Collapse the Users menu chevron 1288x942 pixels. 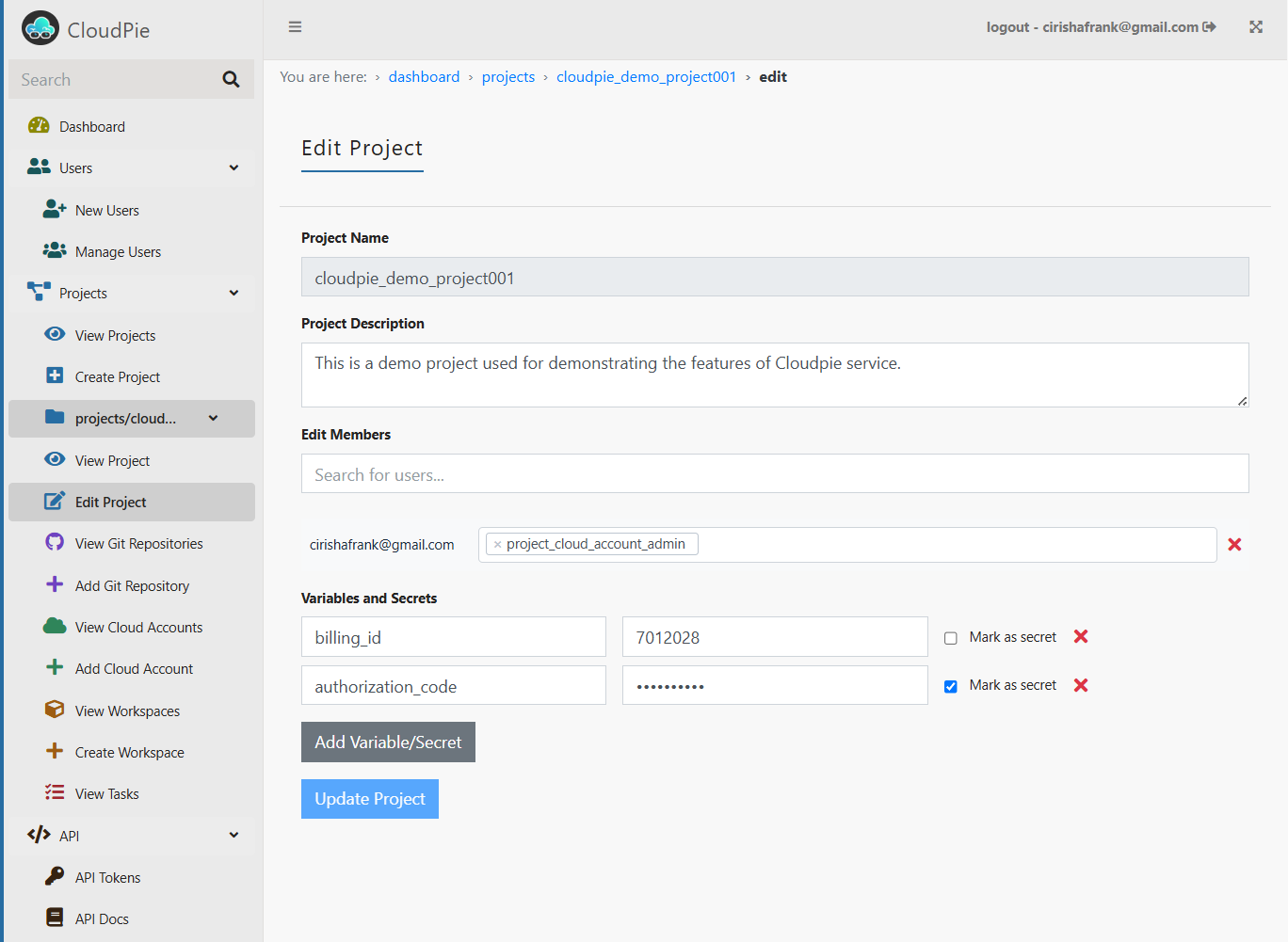click(233, 168)
